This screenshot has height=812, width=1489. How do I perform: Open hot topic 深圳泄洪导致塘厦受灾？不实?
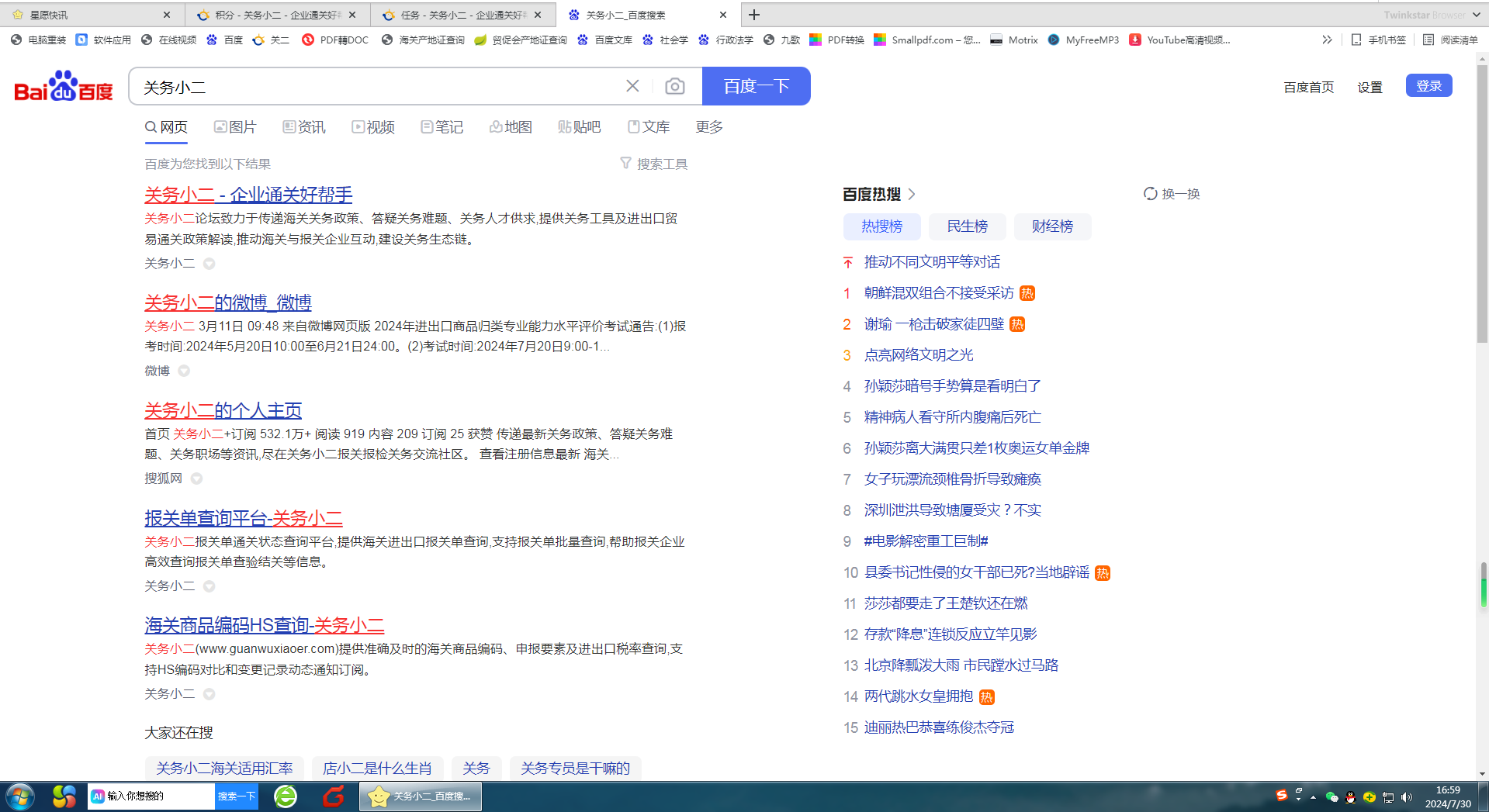953,510
